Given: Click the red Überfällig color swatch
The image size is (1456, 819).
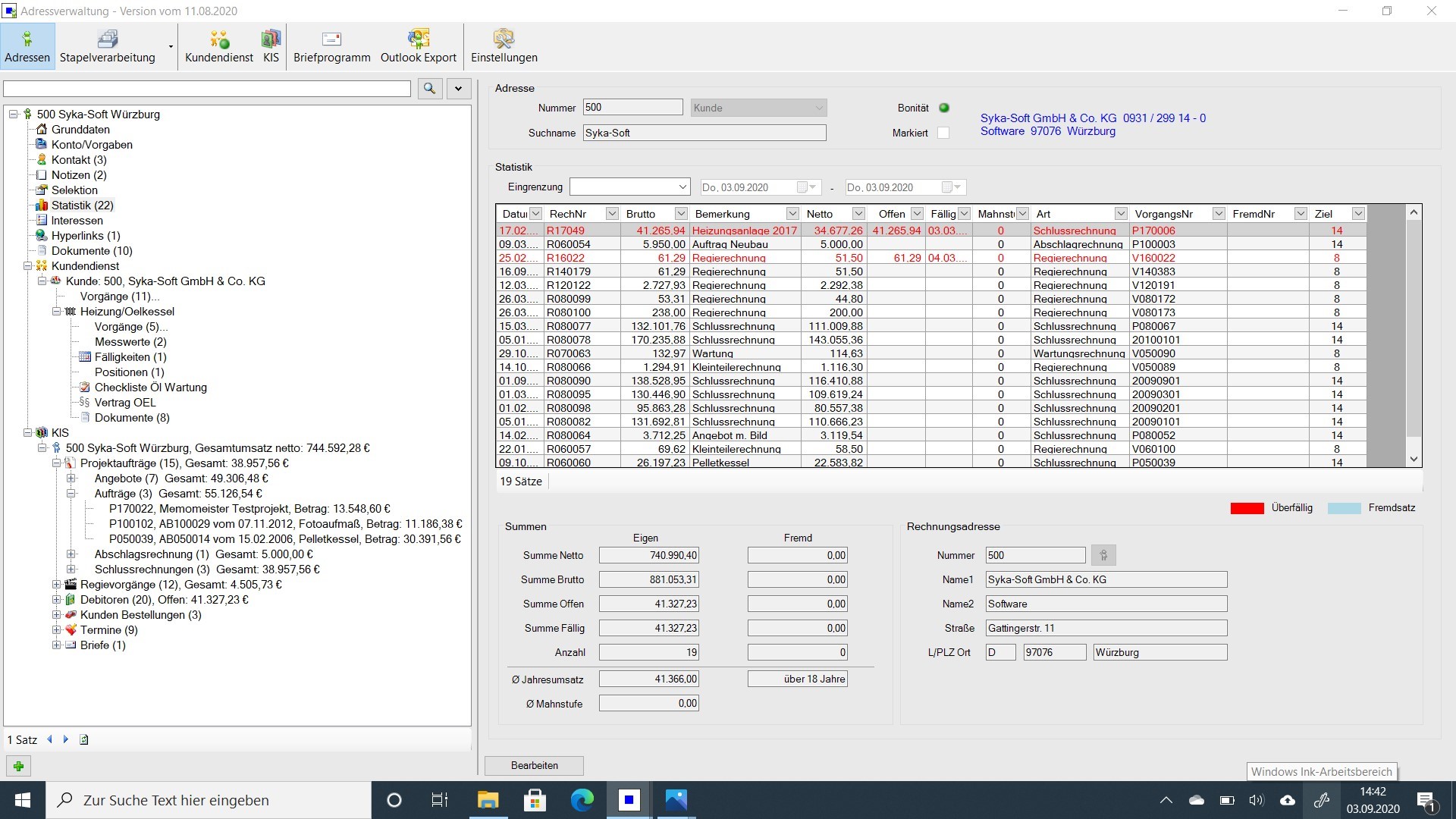Looking at the screenshot, I should click(1247, 508).
